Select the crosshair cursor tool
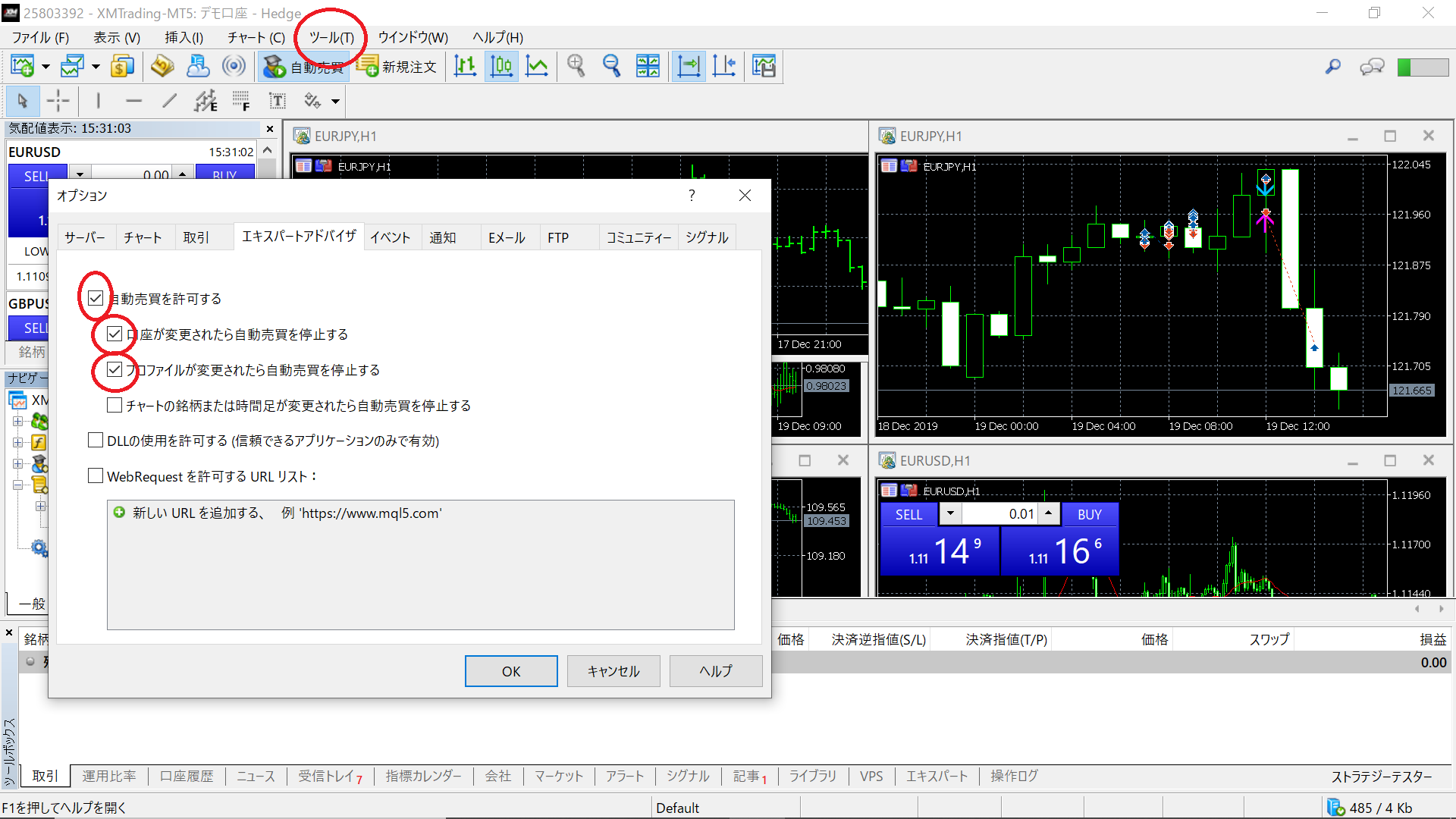This screenshot has width=1456, height=819. point(58,101)
